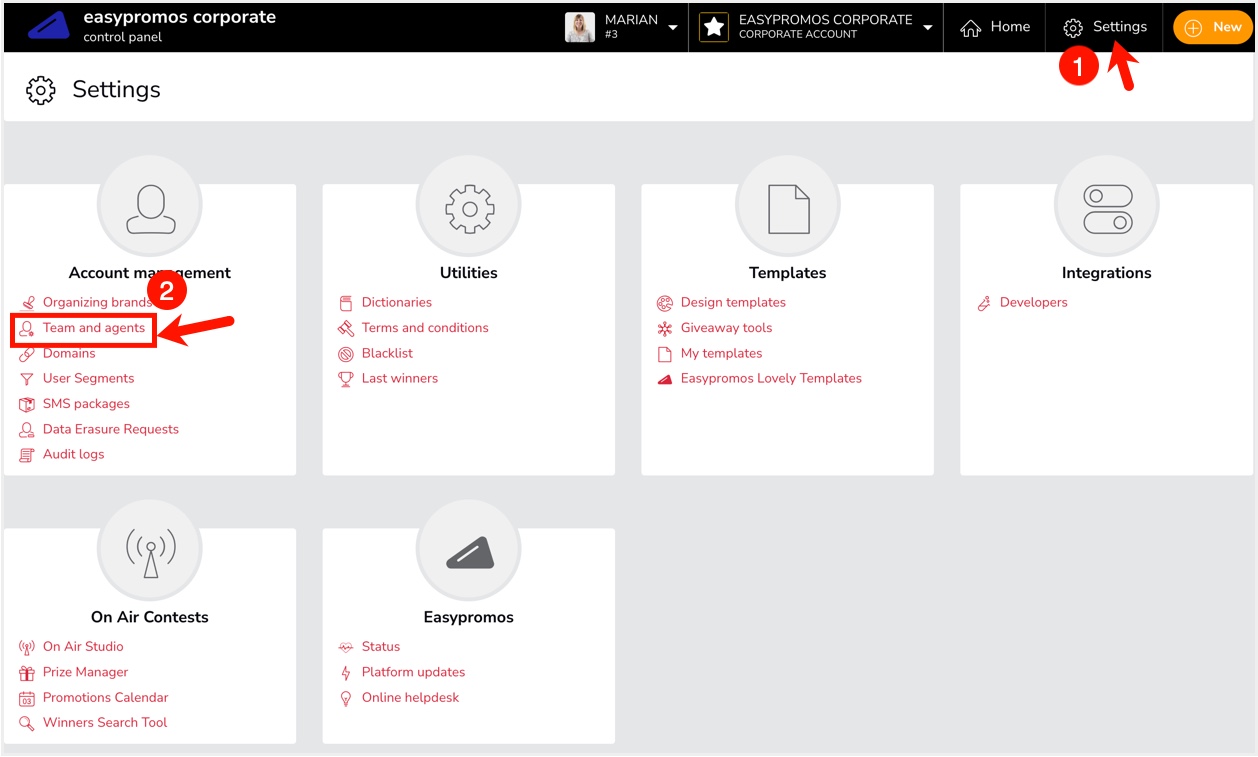
Task: Click the palette icon beside Design templates
Action: [x=665, y=303]
